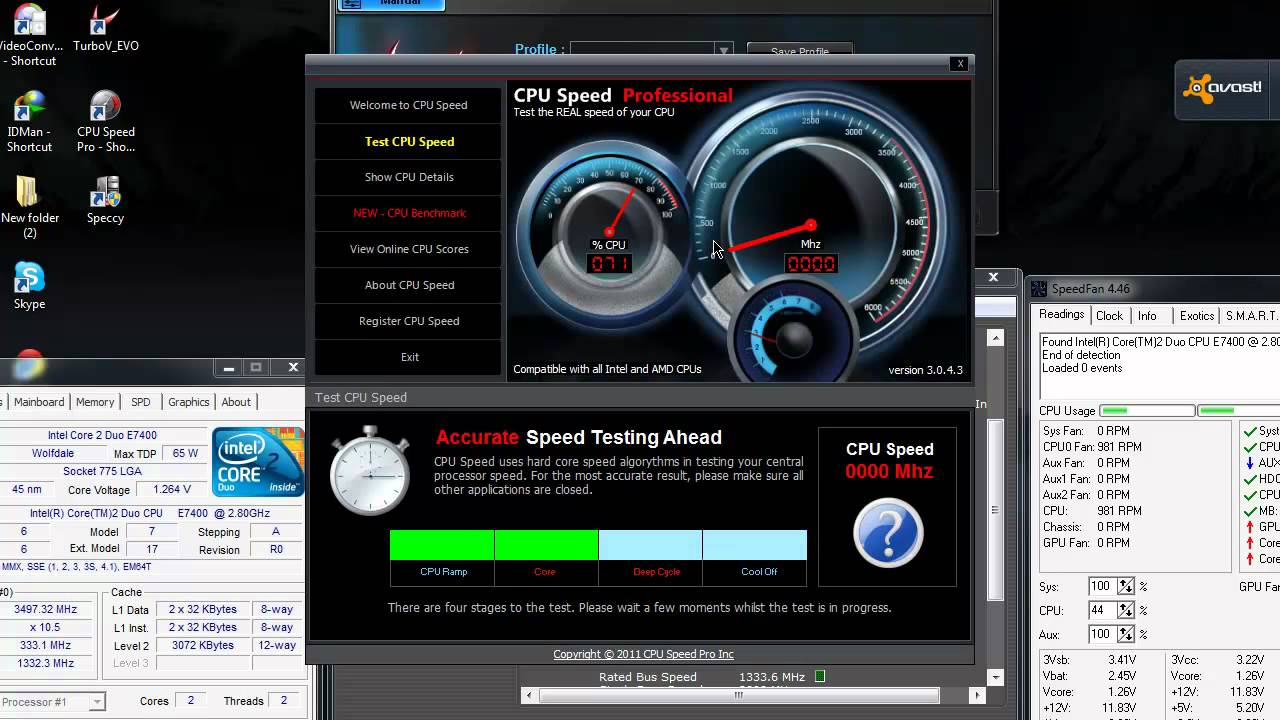Launch the Skype desktop icon
The width and height of the screenshot is (1280, 720).
[29, 286]
